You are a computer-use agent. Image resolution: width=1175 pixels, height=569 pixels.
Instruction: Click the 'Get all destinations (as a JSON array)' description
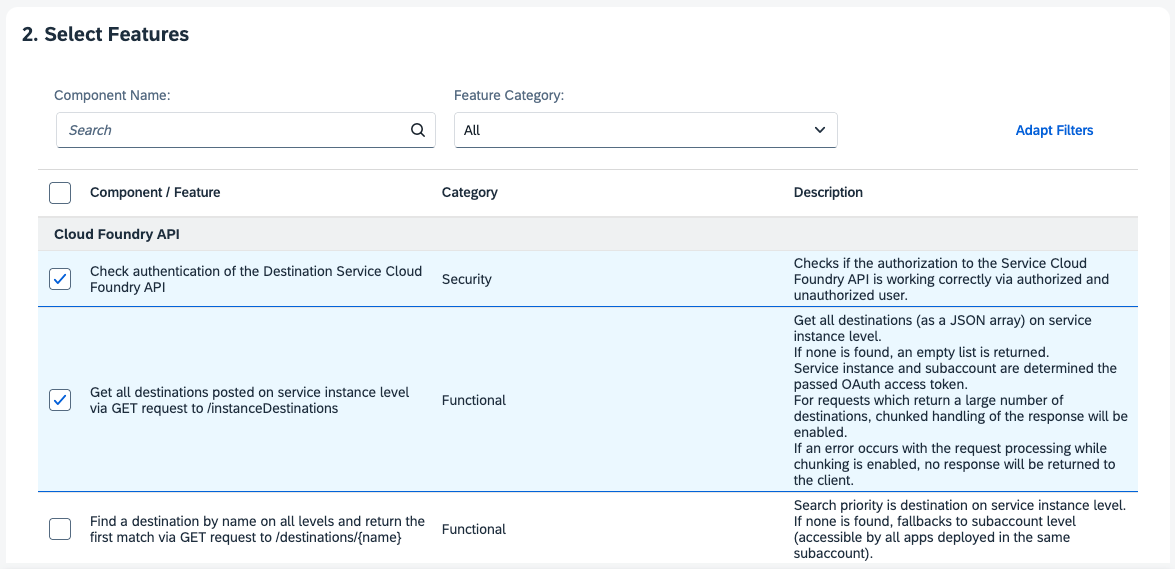(961, 400)
